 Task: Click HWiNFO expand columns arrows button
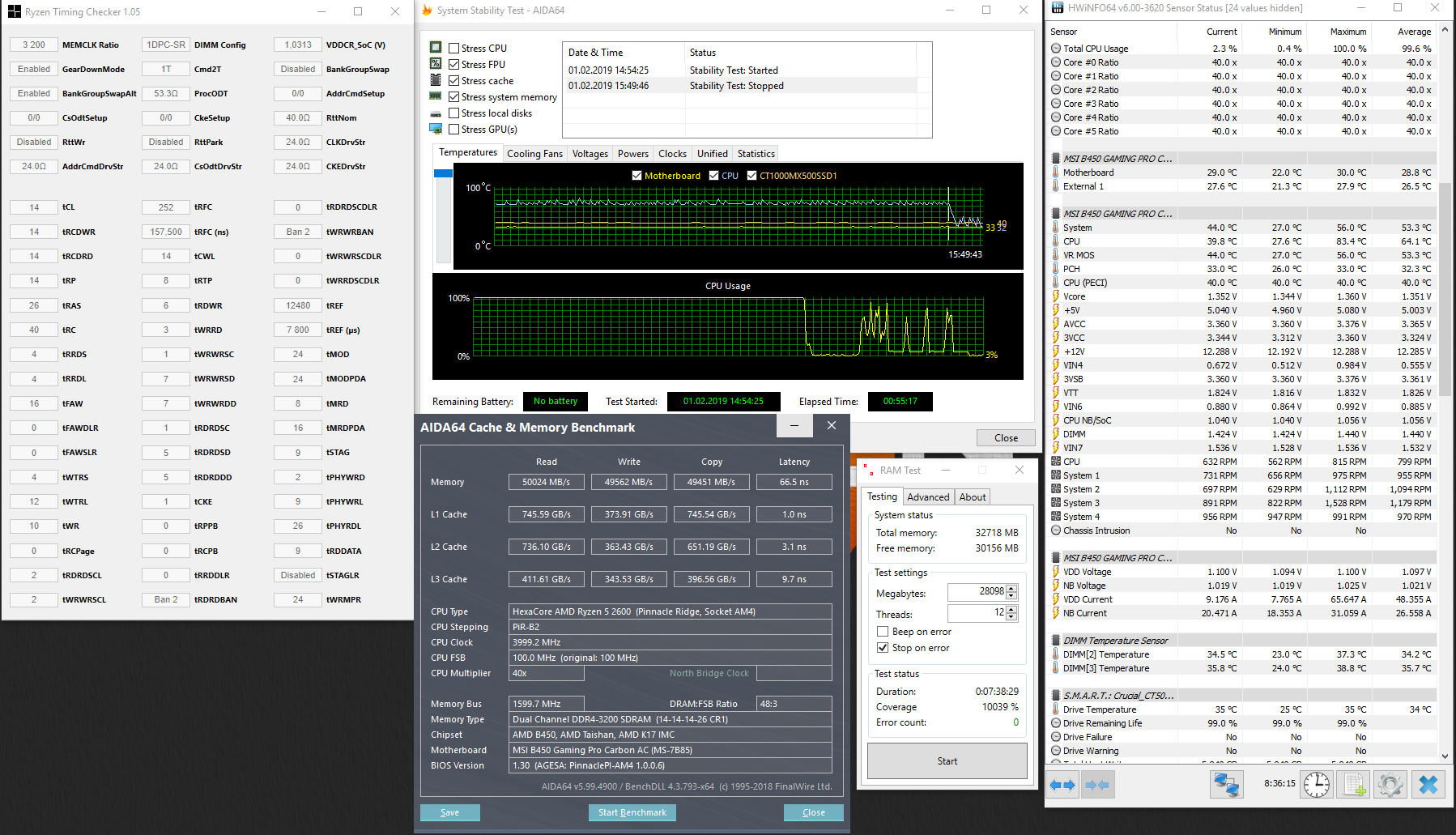pyautogui.click(x=1062, y=784)
